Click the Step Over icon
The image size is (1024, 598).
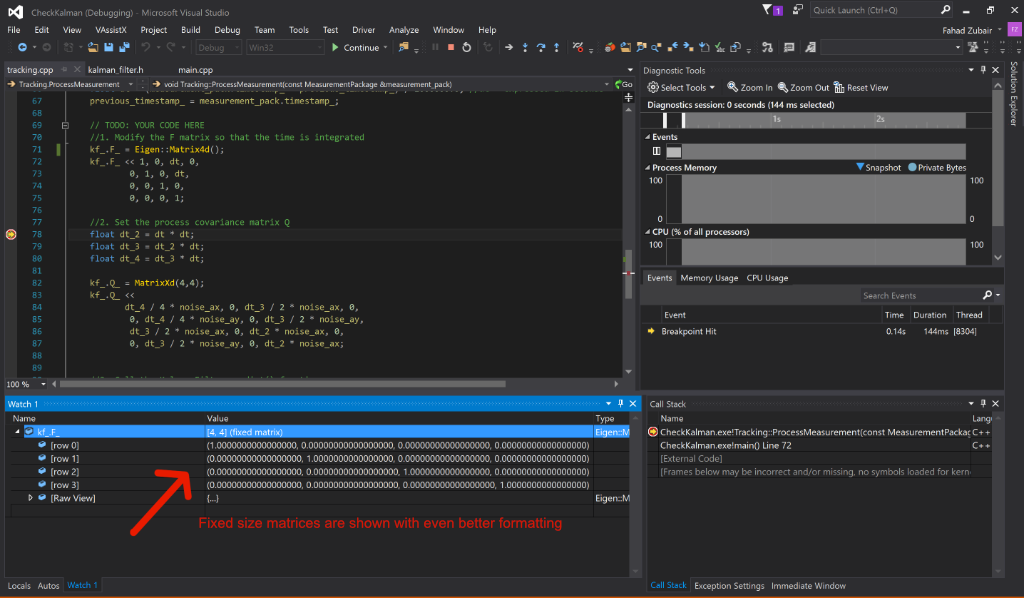tap(541, 47)
